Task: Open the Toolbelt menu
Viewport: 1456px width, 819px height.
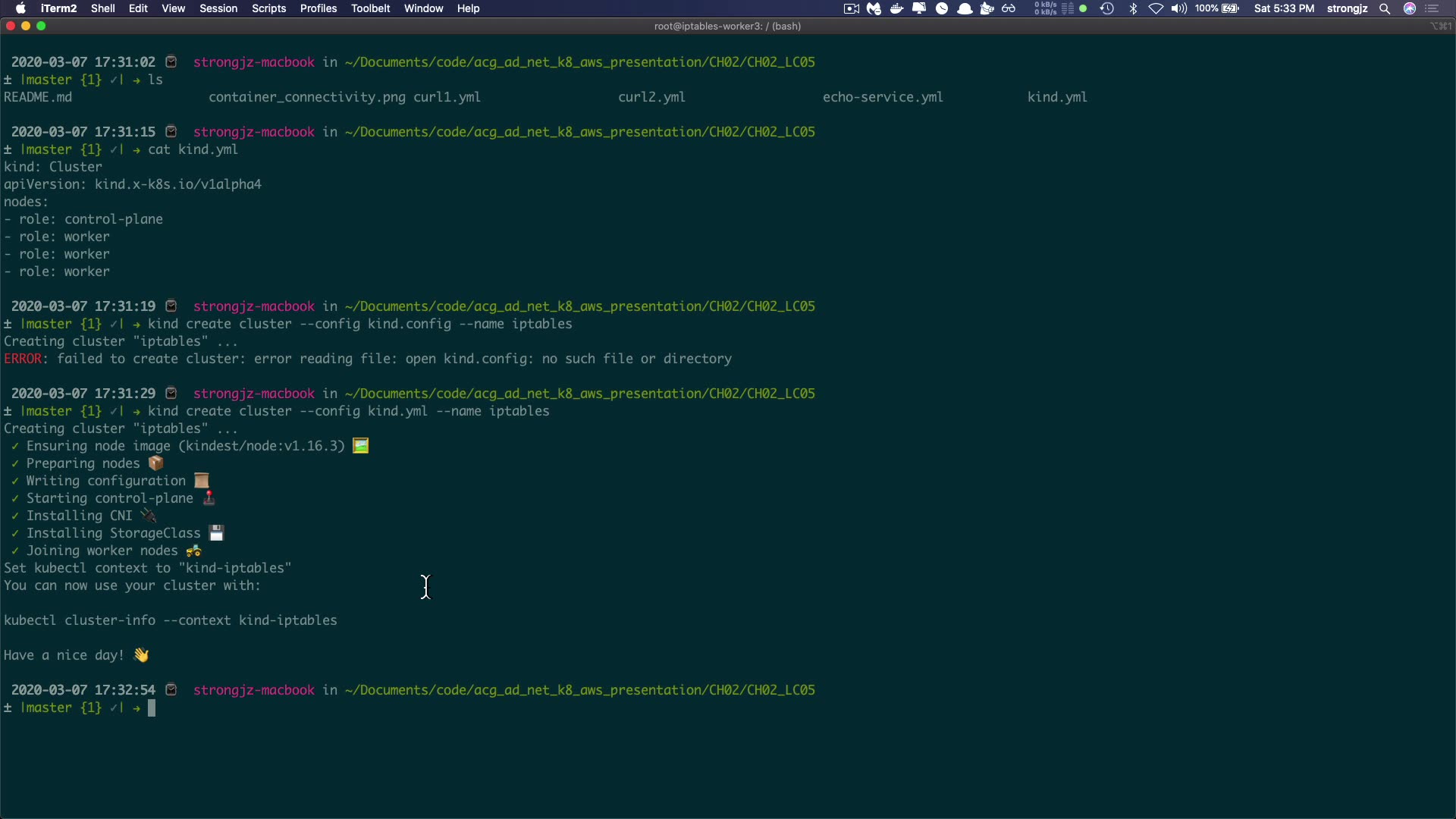Action: point(370,8)
